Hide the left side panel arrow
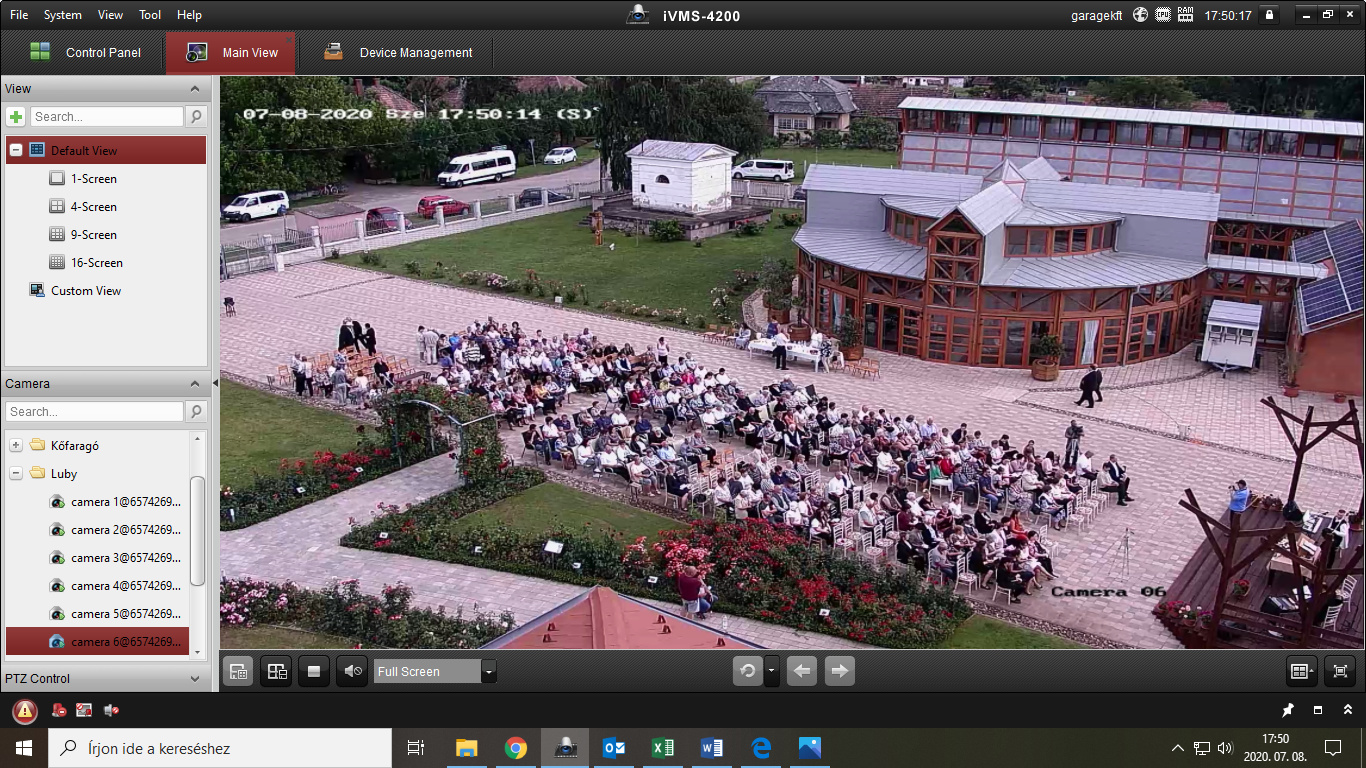 tap(215, 383)
